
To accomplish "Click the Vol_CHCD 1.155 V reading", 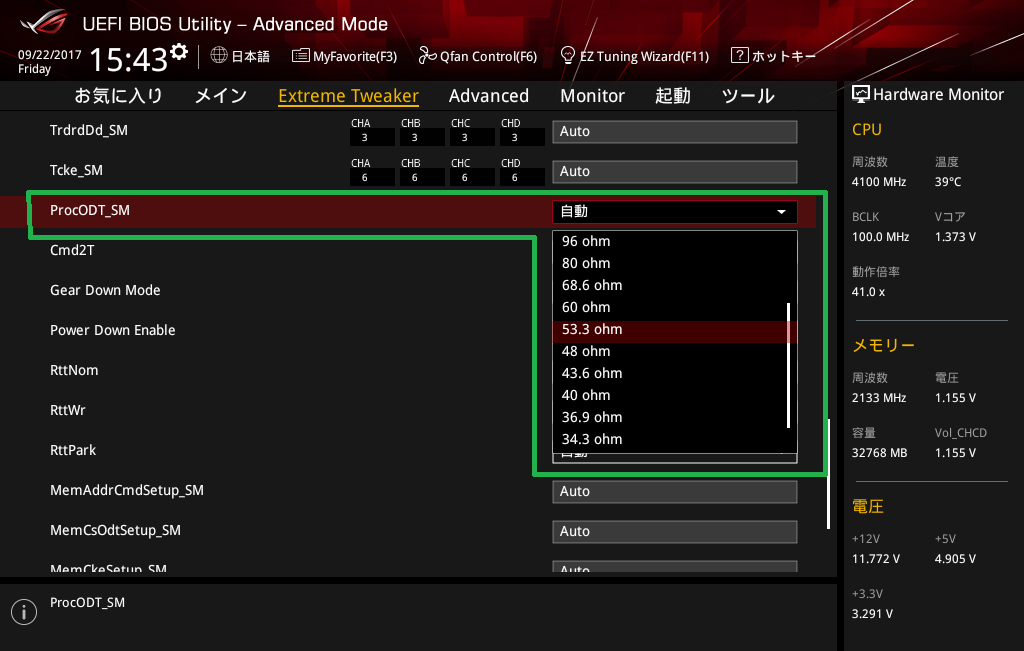I will point(955,453).
